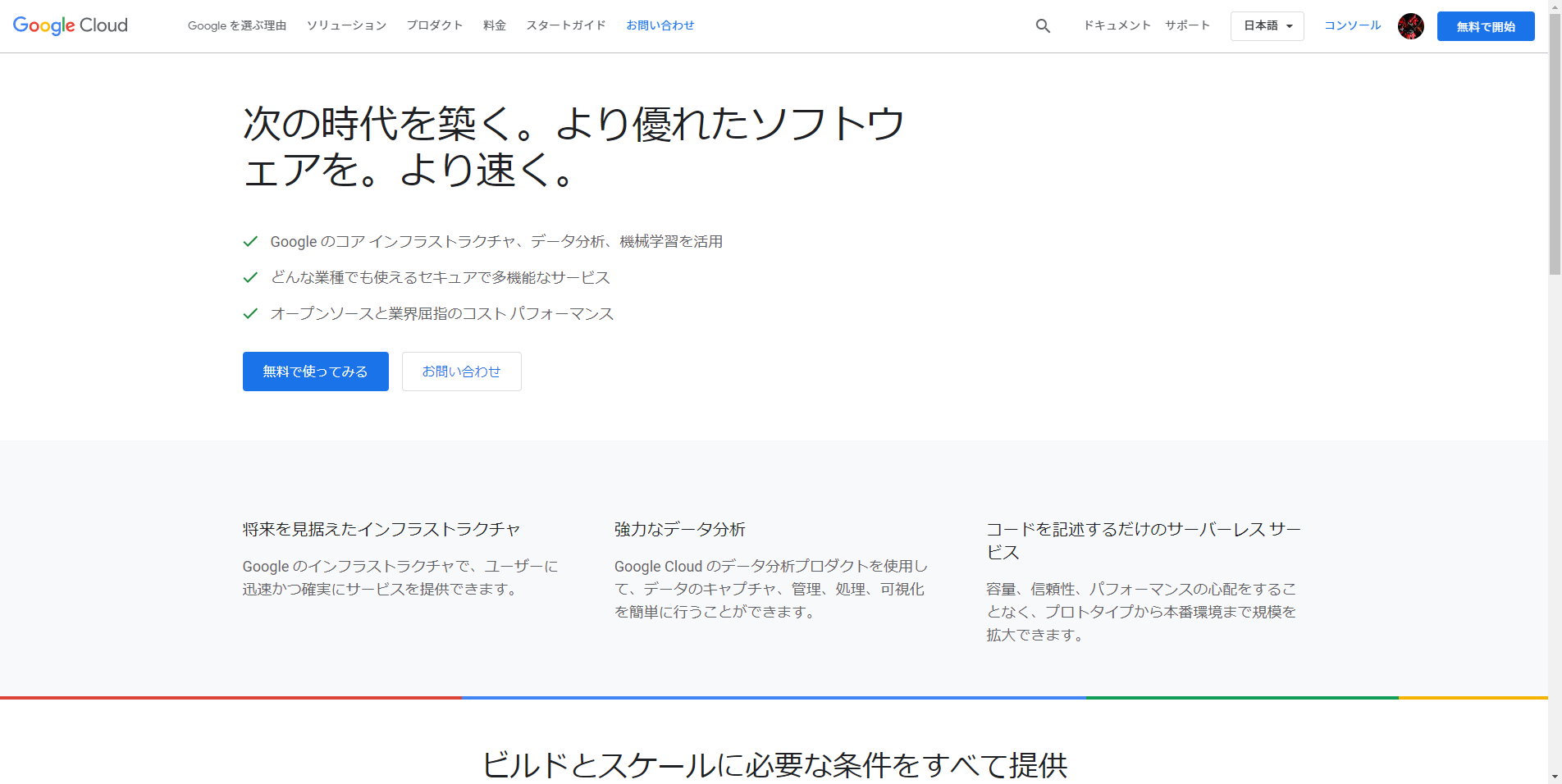
Task: Click the scrollbar down arrow
Action: [x=1555, y=777]
